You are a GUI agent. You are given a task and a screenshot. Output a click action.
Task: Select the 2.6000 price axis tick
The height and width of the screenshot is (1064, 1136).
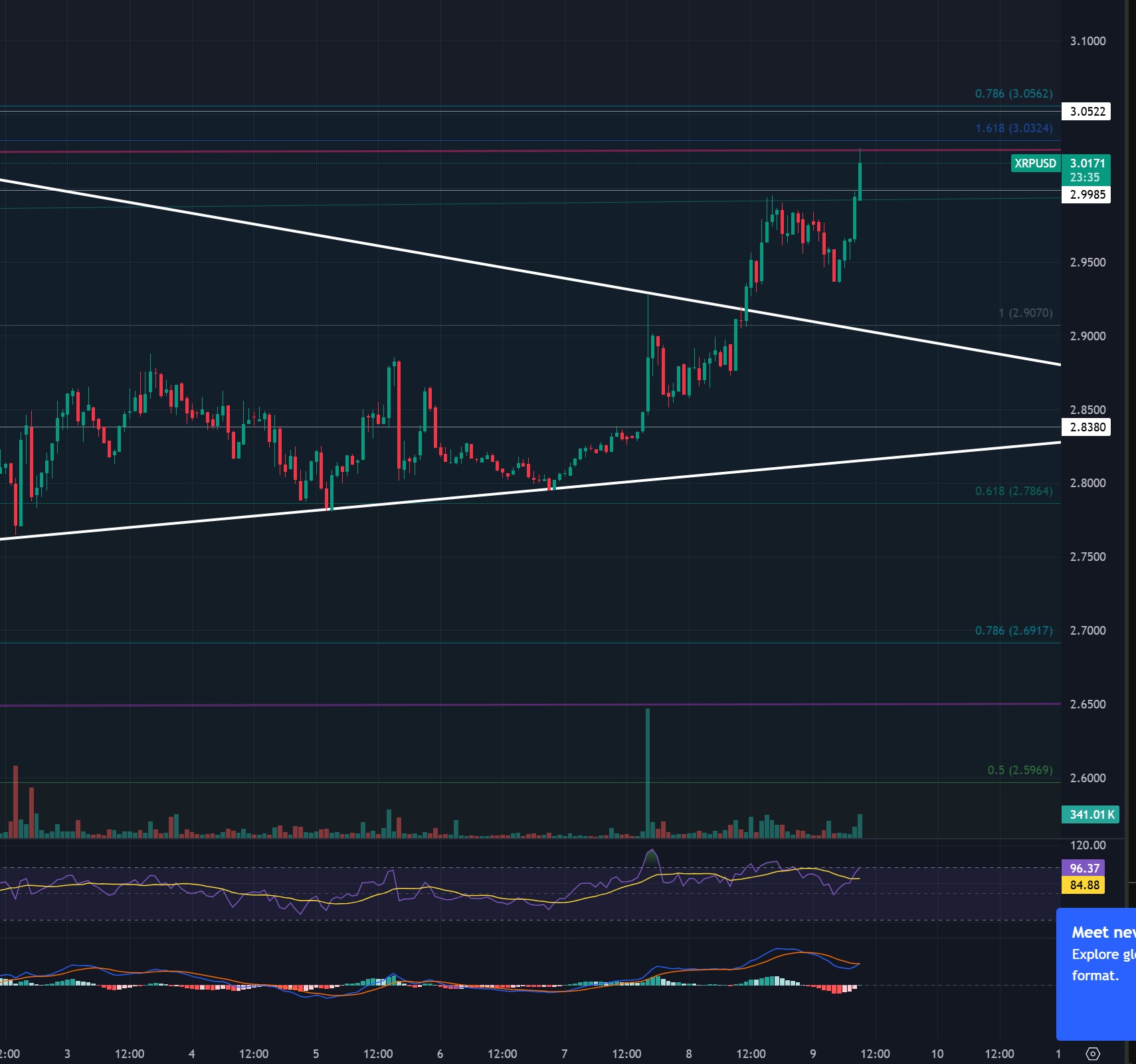click(1088, 778)
